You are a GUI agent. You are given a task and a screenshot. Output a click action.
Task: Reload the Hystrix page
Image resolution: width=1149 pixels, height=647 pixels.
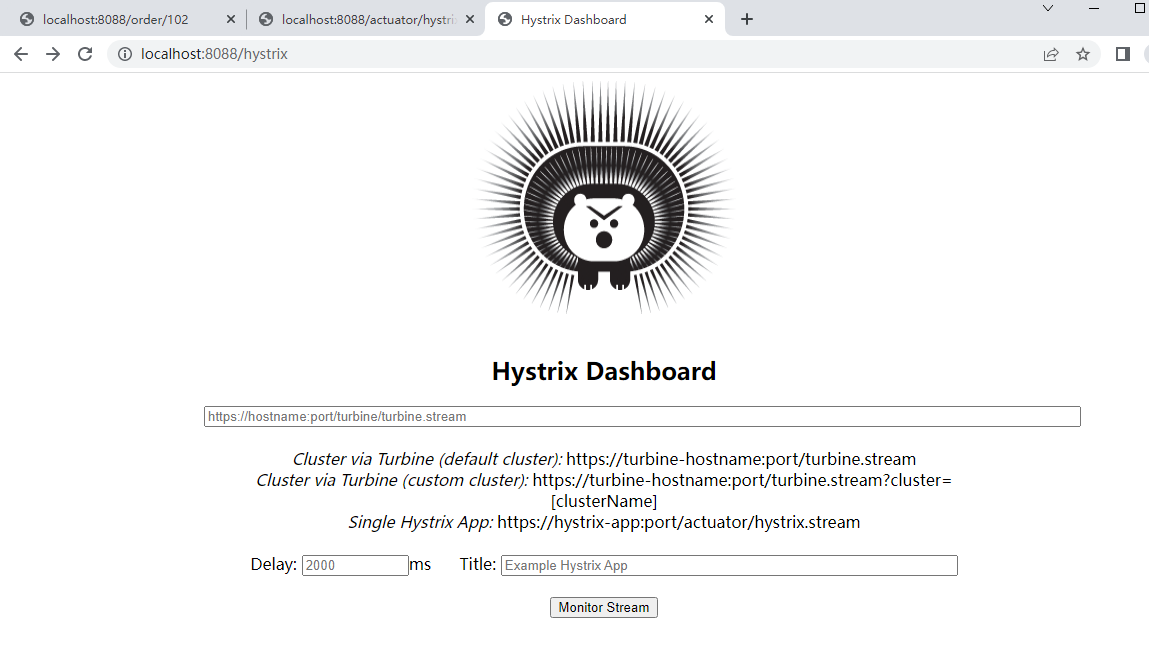[x=85, y=54]
